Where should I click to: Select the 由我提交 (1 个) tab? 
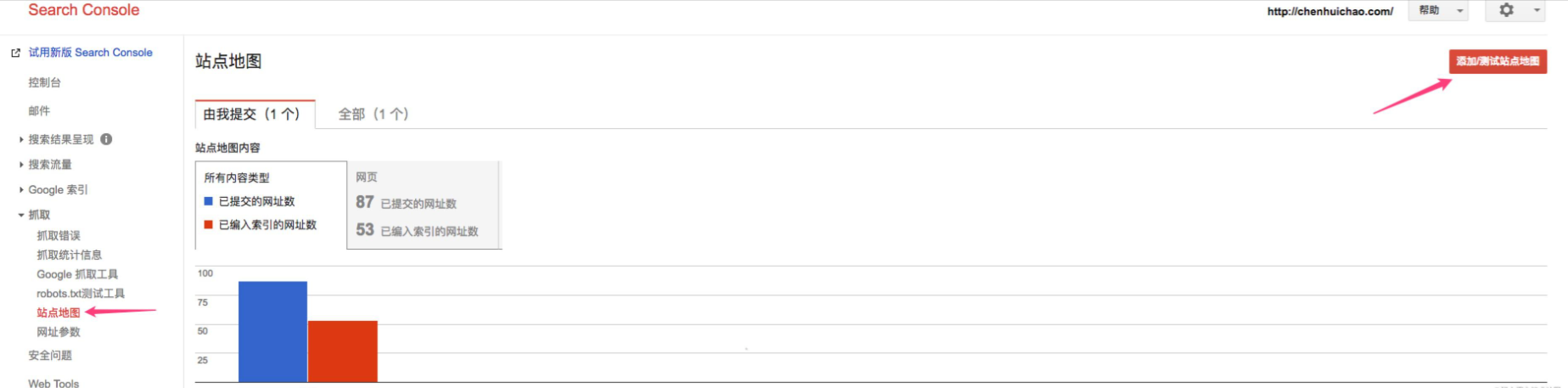pos(251,114)
